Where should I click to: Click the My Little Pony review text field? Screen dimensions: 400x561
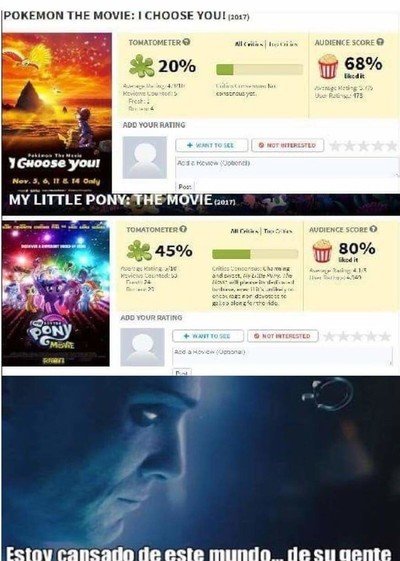[282, 356]
